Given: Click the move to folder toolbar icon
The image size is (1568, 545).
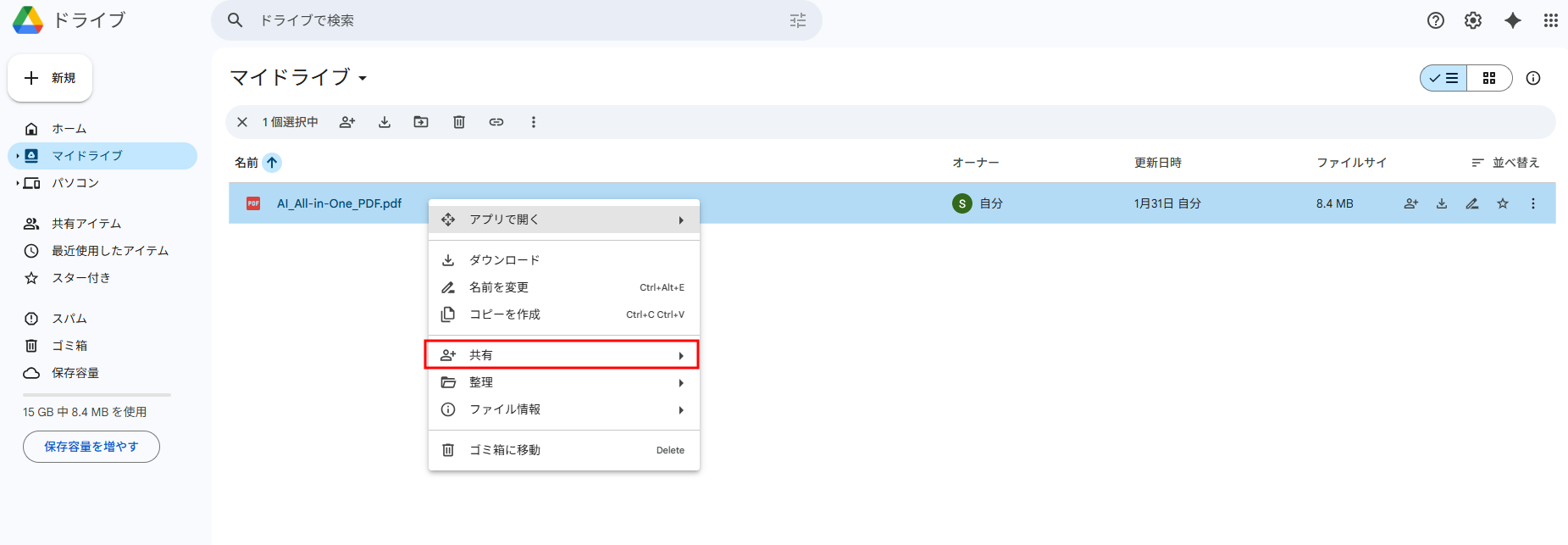Looking at the screenshot, I should 421,122.
